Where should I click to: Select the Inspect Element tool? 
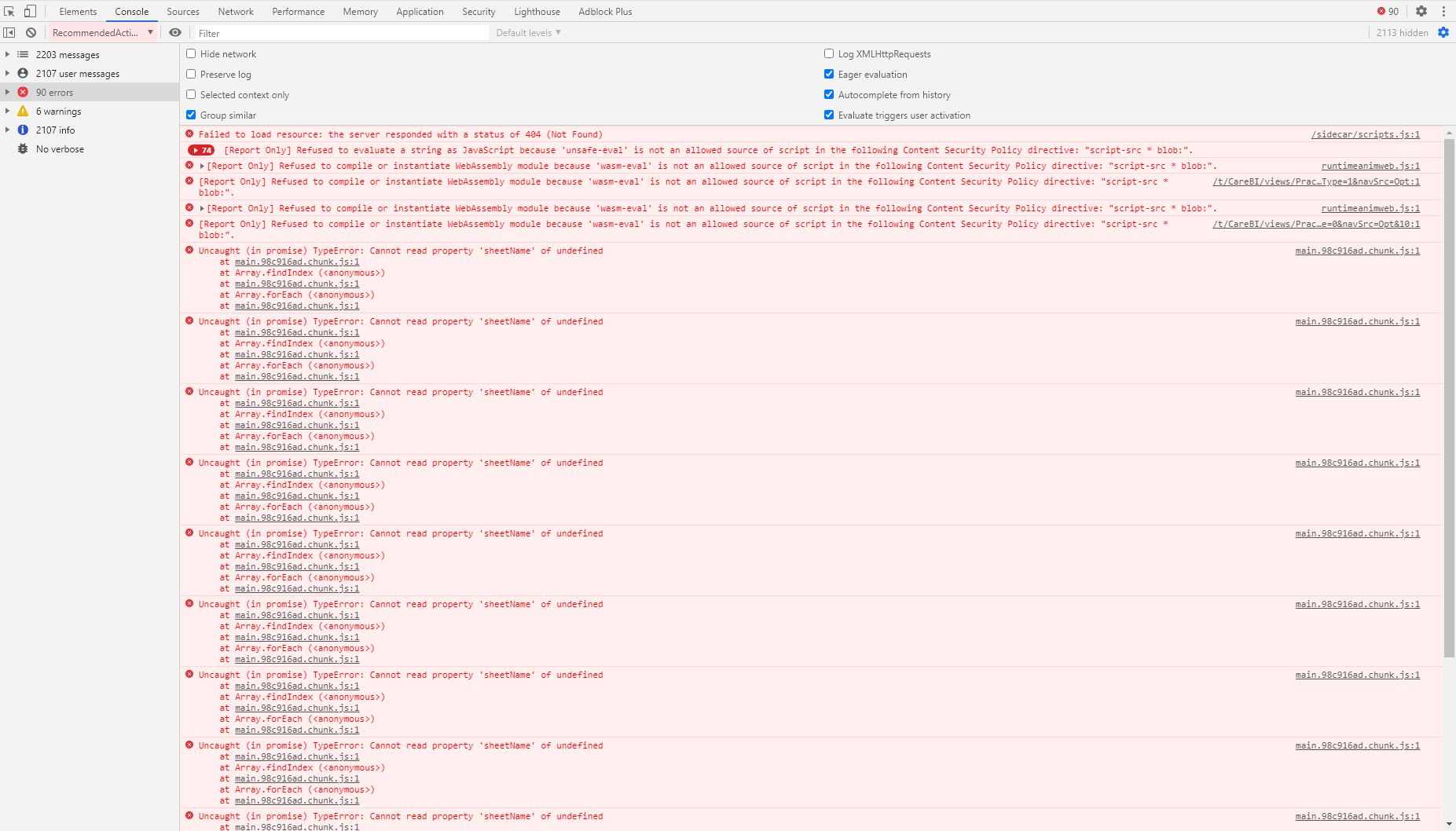10,11
